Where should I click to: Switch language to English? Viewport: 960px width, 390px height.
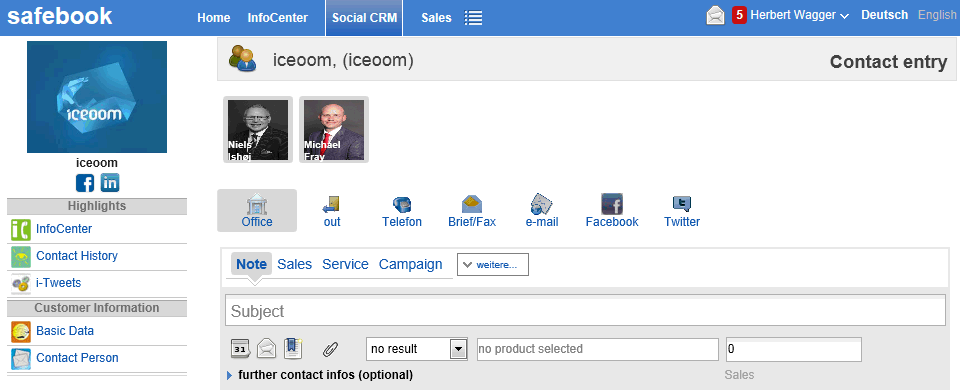tap(937, 15)
